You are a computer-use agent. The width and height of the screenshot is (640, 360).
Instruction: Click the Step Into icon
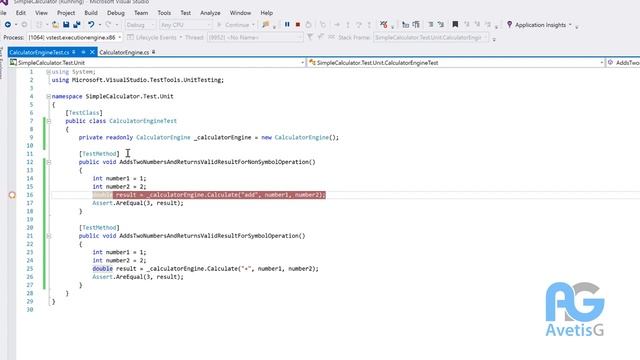[x=348, y=25]
